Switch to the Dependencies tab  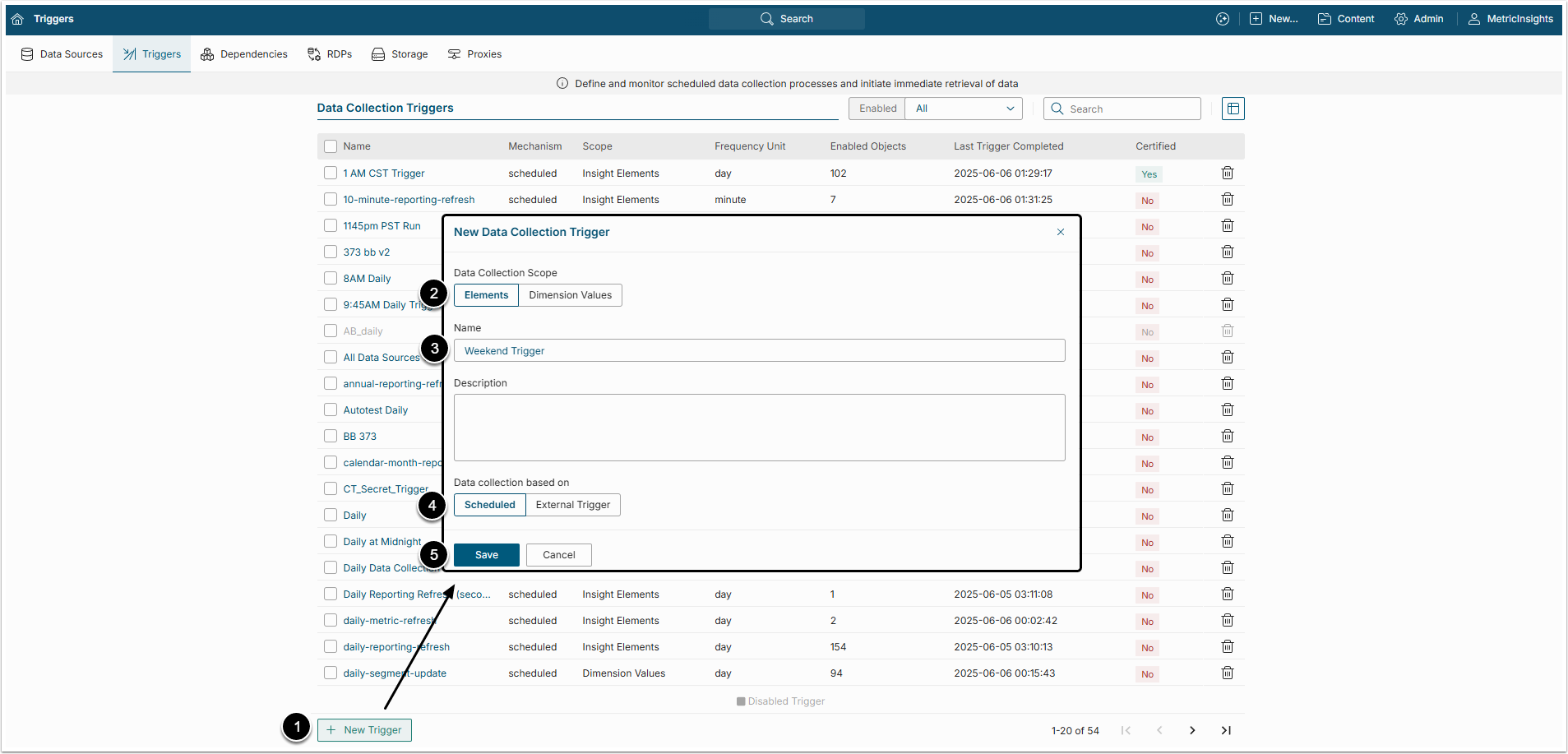(244, 54)
